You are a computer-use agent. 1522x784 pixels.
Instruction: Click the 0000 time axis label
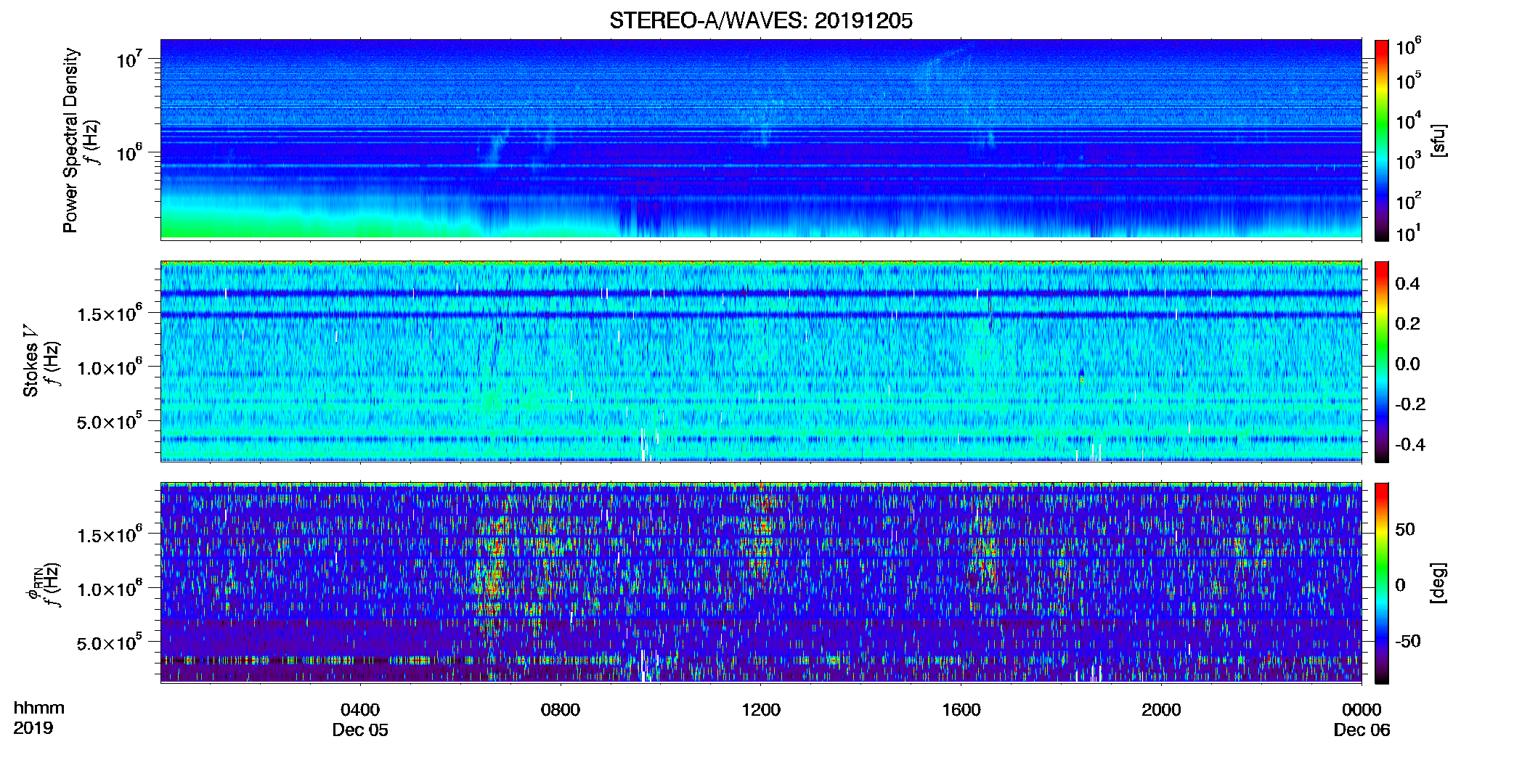1362,710
